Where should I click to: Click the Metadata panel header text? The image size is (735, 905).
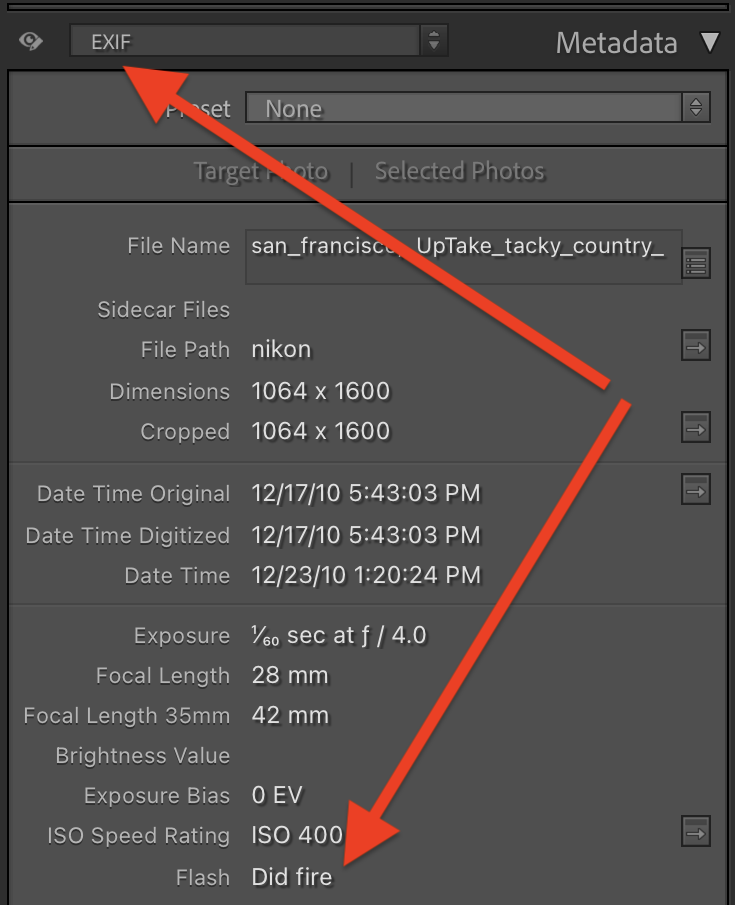pyautogui.click(x=616, y=43)
